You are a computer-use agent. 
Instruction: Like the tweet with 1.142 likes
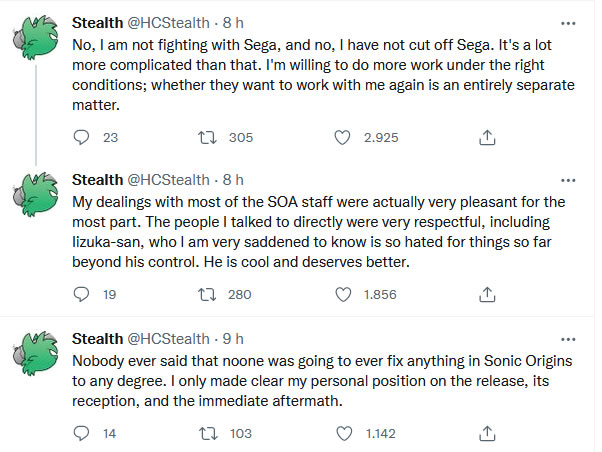point(344,434)
